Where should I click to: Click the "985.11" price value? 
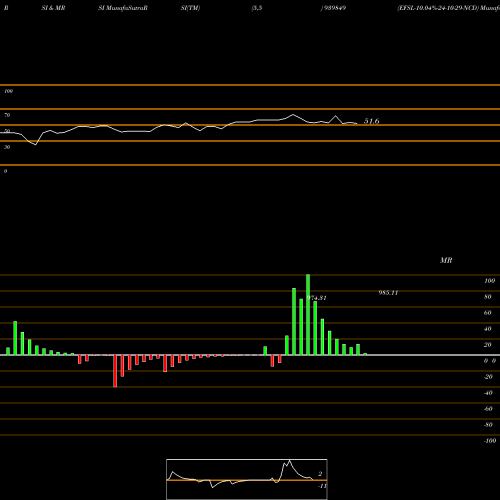388,293
